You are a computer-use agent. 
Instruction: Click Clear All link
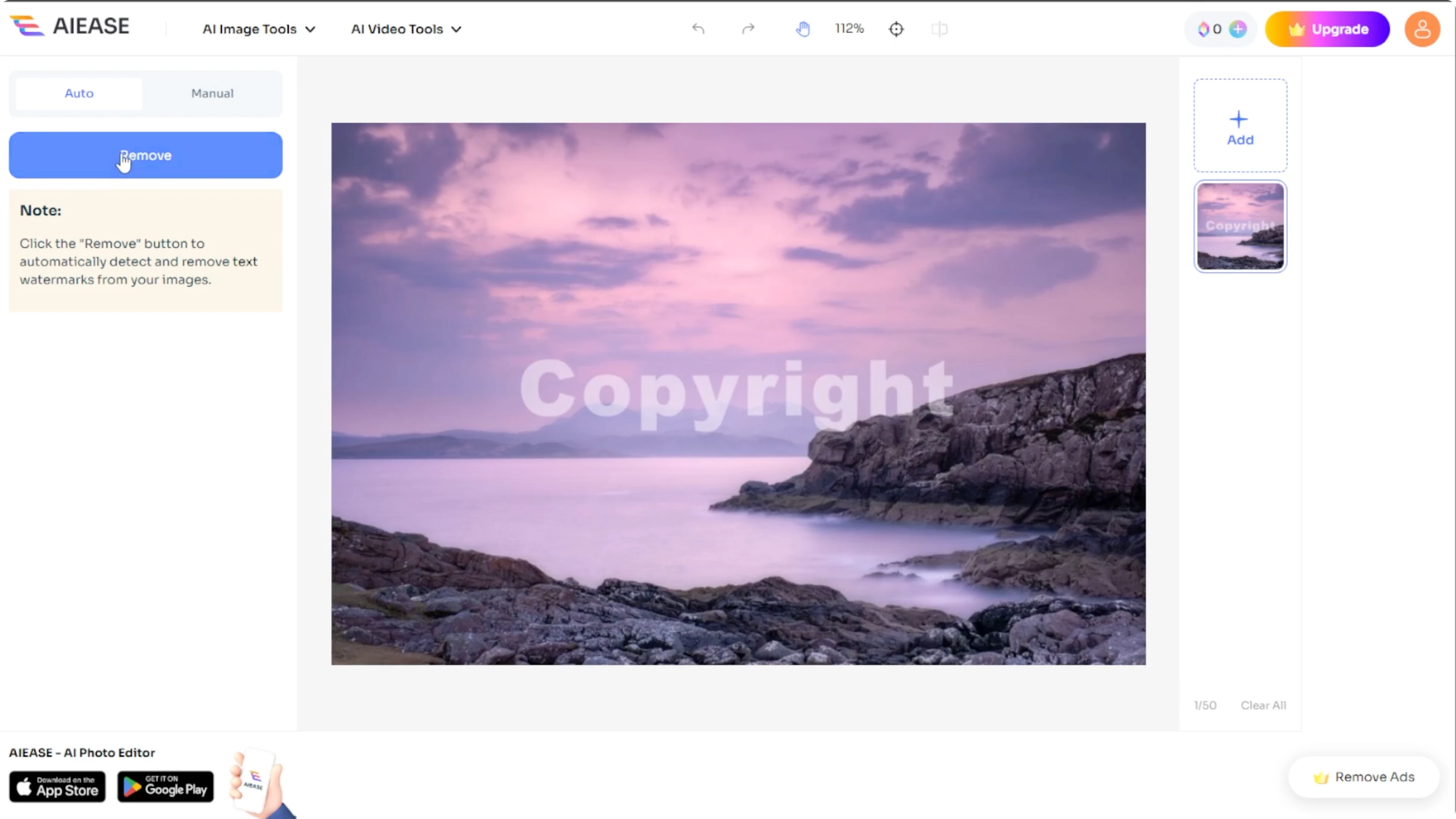click(1263, 705)
